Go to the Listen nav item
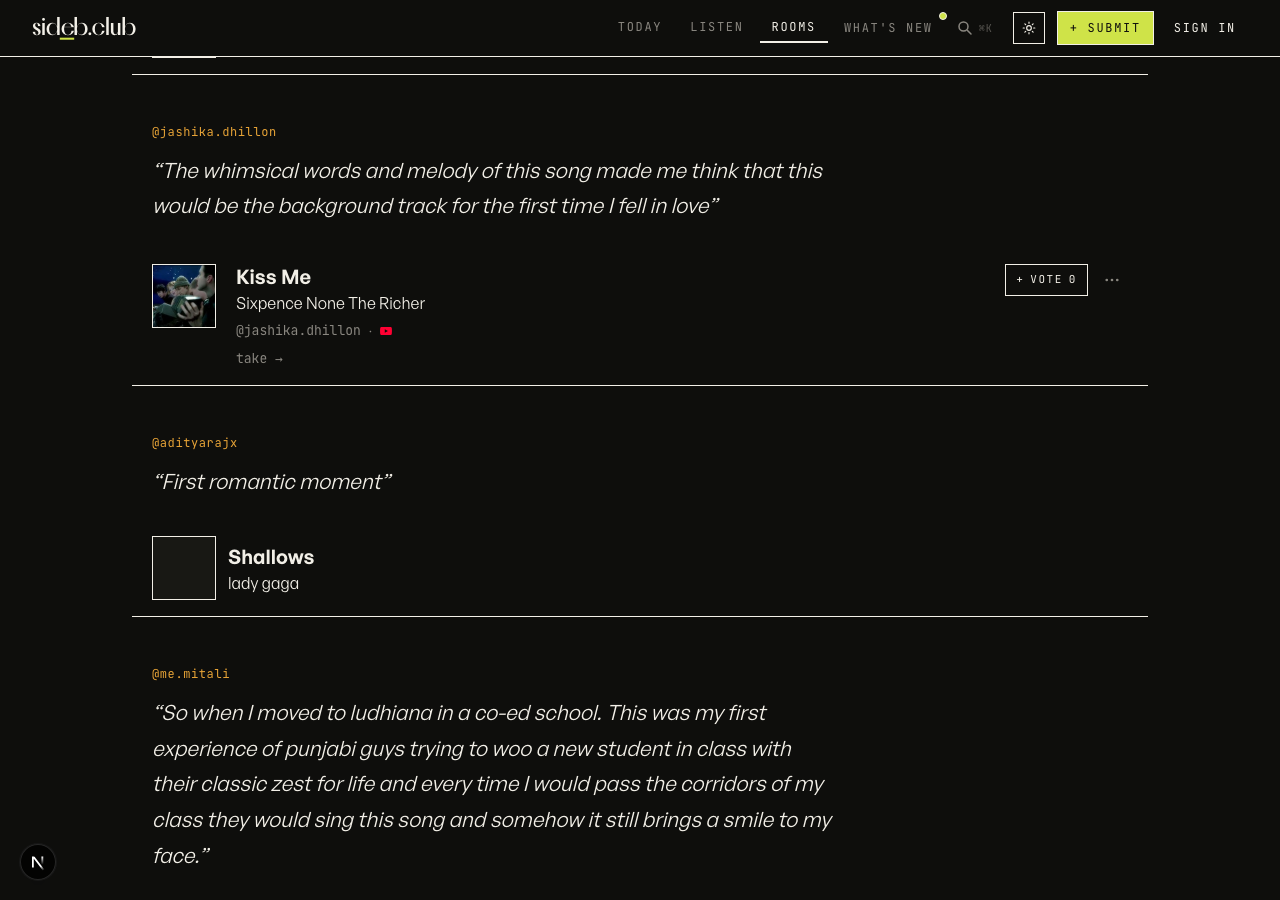This screenshot has height=900, width=1280. pos(717,27)
